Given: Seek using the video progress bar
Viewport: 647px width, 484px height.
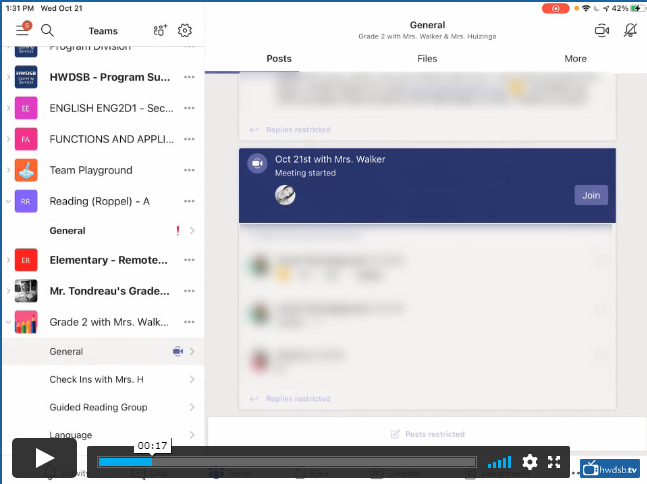Looking at the screenshot, I should click(287, 462).
